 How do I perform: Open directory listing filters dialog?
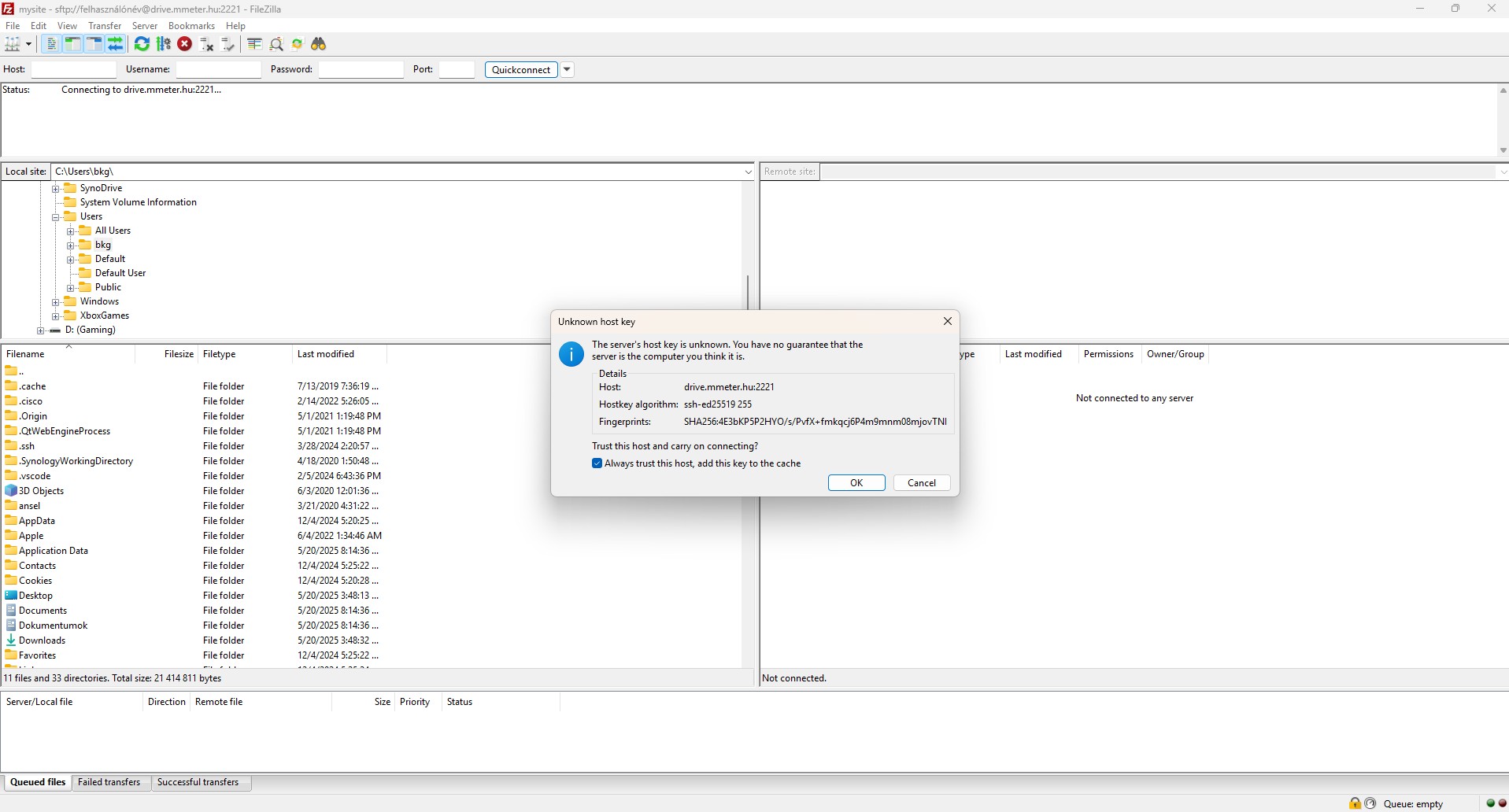(x=254, y=44)
